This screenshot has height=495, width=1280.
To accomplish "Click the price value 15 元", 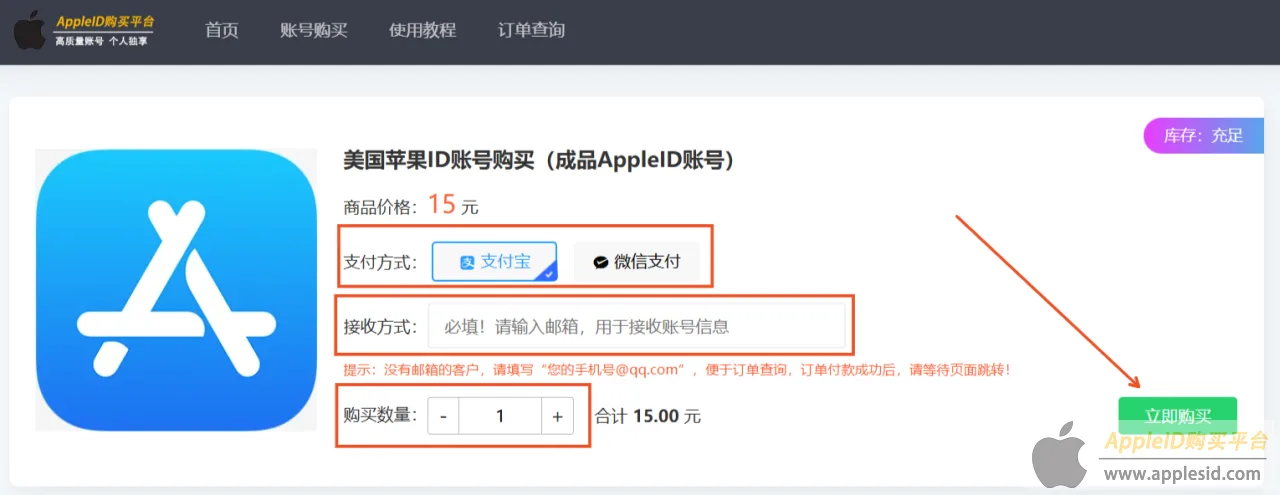I will pos(454,206).
